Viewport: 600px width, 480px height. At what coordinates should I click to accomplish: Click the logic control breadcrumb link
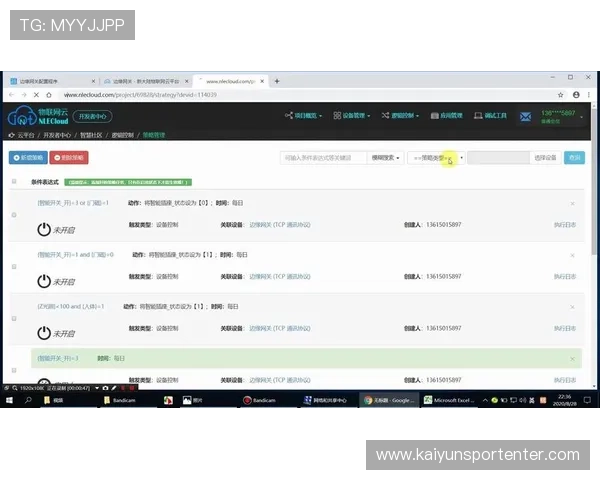(122, 135)
